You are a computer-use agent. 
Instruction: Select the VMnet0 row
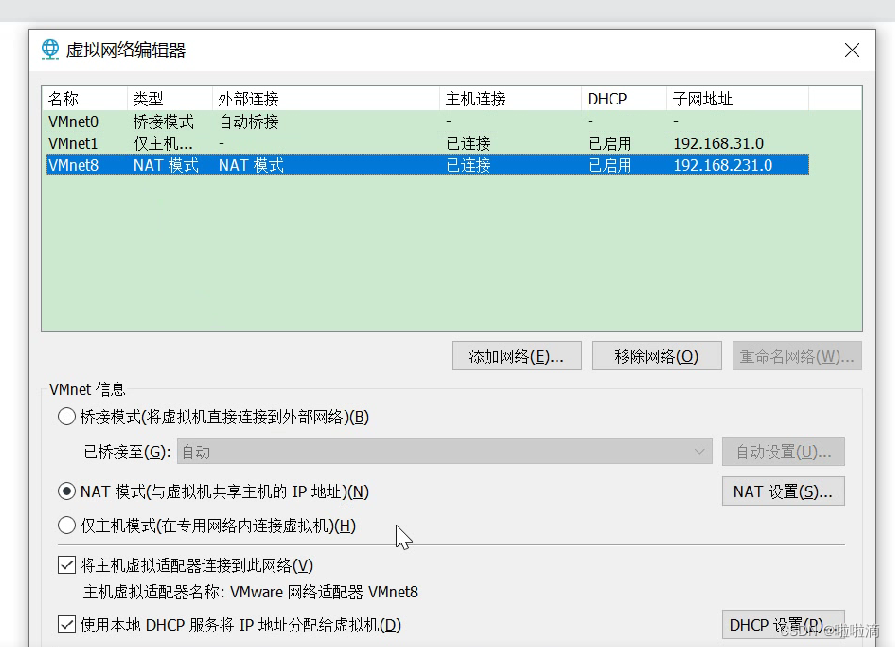point(427,122)
